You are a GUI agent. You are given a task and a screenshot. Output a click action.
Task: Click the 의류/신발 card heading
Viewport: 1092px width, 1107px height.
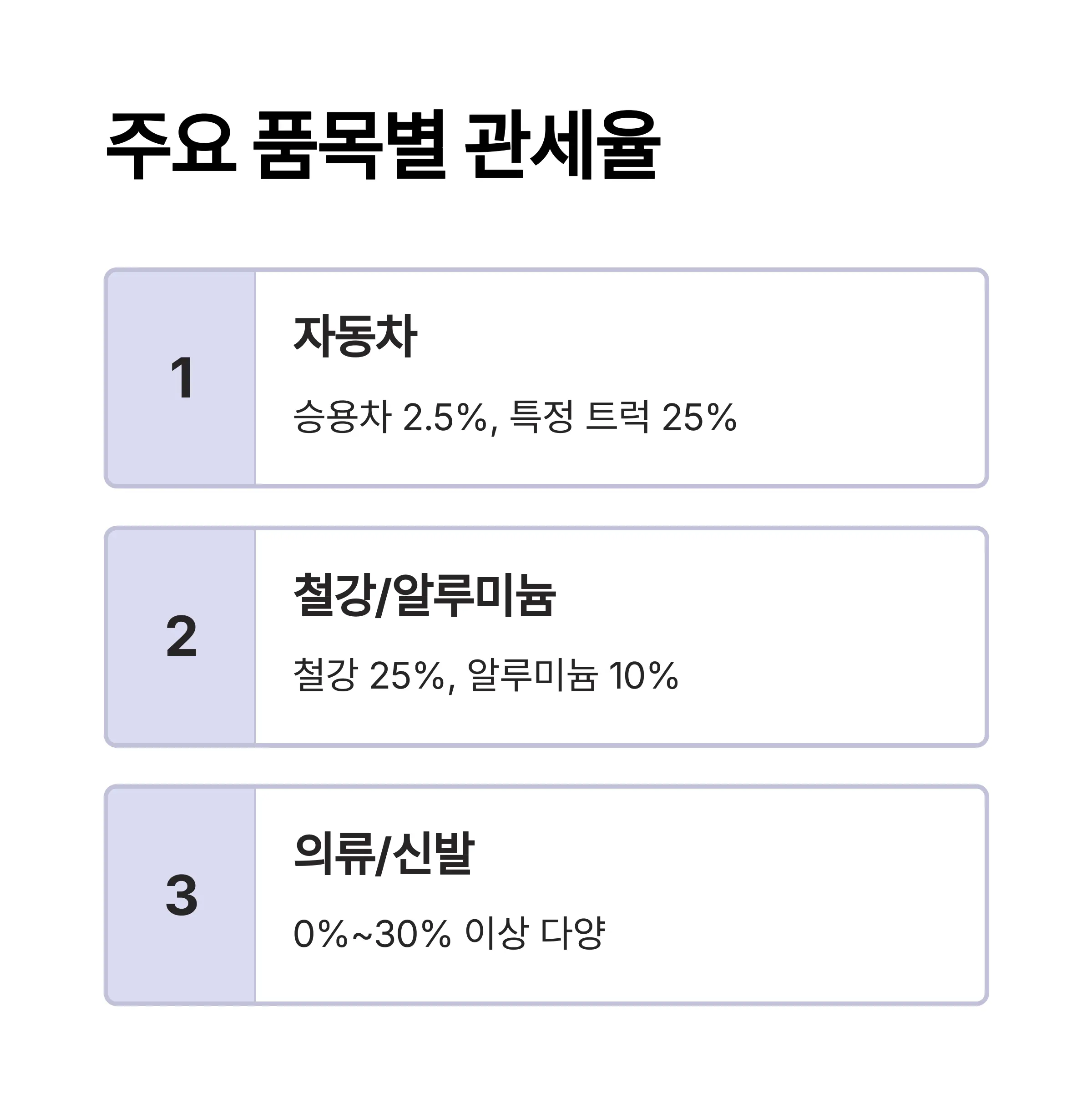[x=384, y=854]
